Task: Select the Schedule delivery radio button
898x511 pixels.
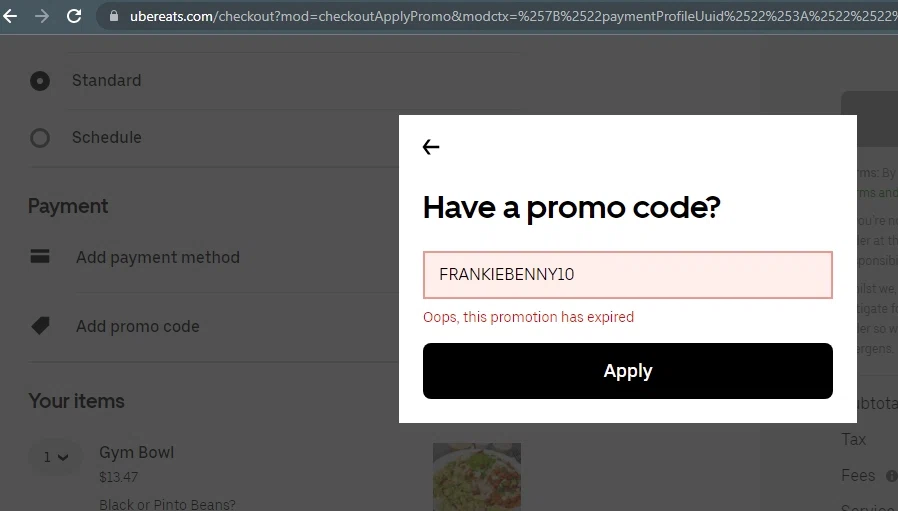Action: pos(40,138)
